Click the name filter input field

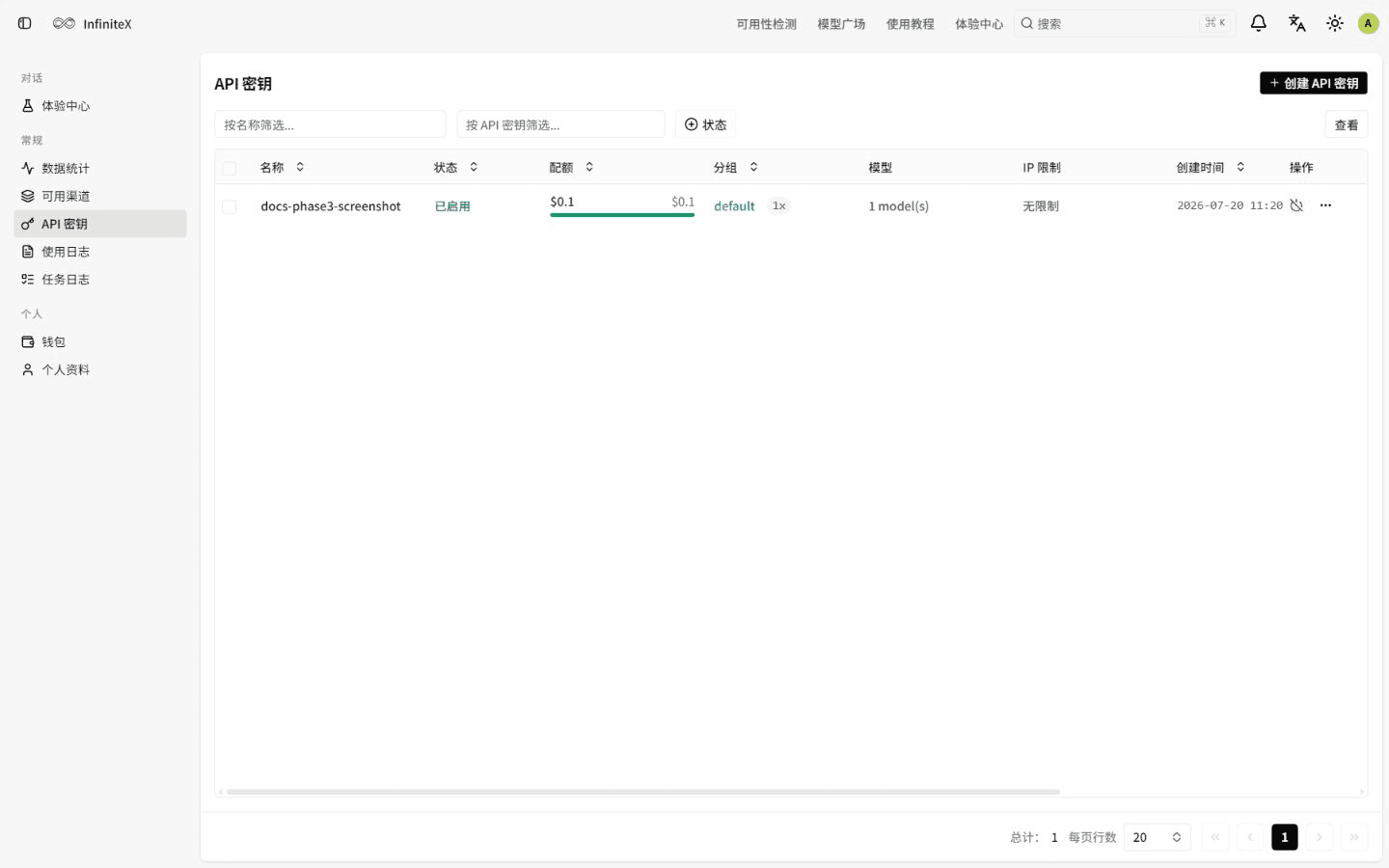click(330, 124)
